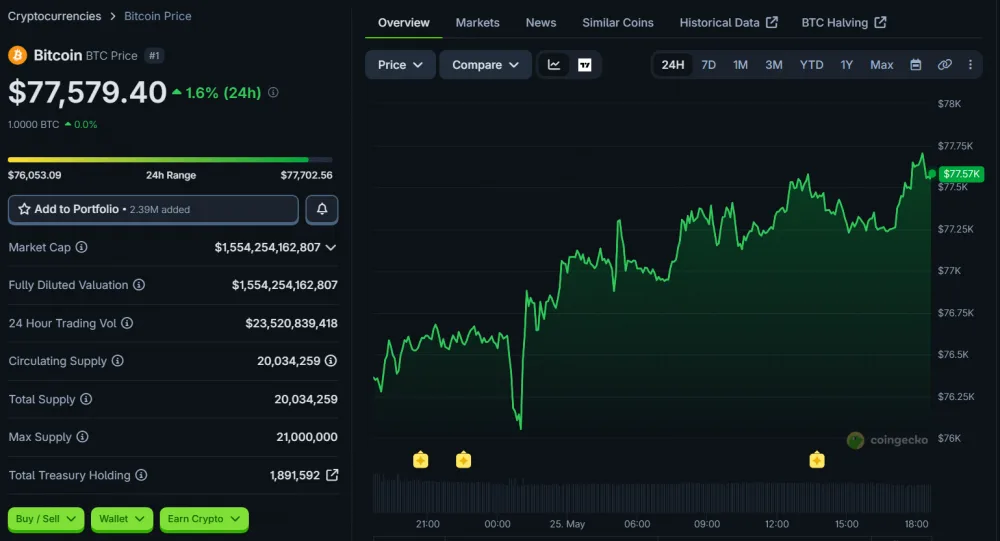This screenshot has height=541, width=1000.
Task: Open the BTC Halving tab link
Action: tap(844, 22)
